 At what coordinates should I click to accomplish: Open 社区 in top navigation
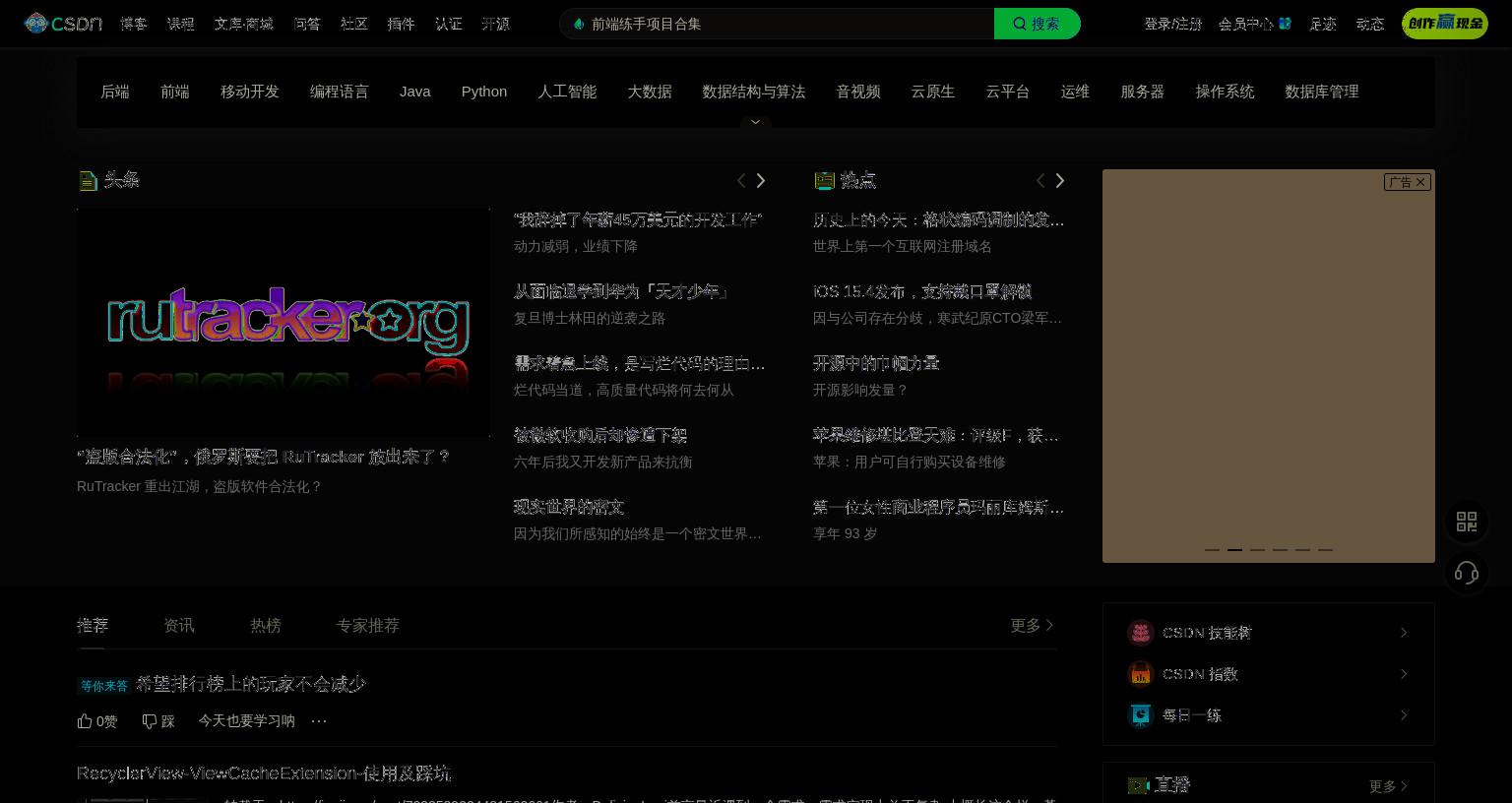(354, 24)
